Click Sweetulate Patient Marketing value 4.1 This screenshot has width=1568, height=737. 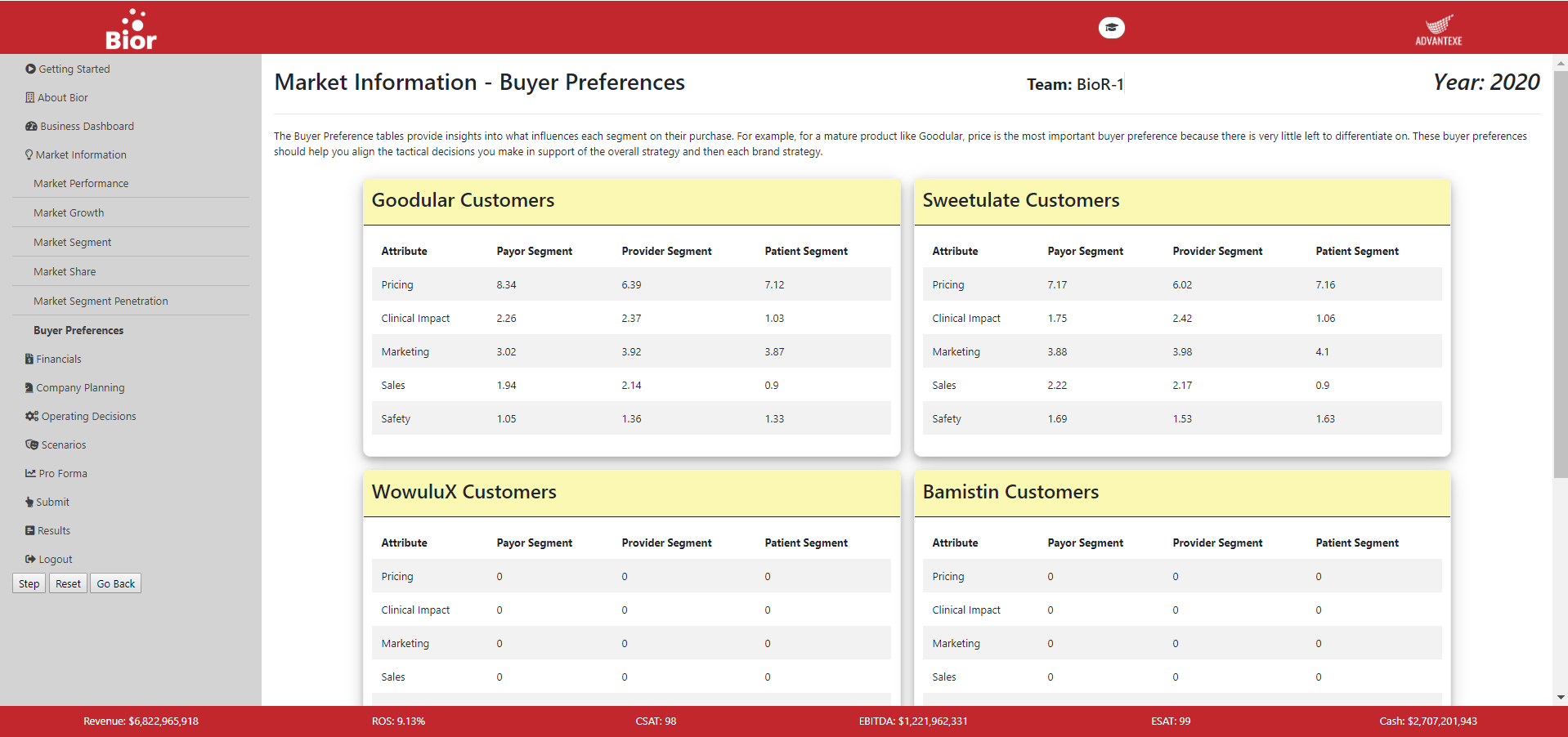tap(1322, 351)
